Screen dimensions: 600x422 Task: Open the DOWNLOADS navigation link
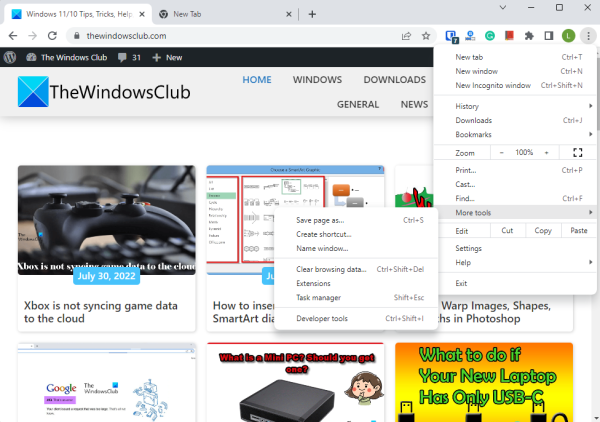tap(395, 80)
